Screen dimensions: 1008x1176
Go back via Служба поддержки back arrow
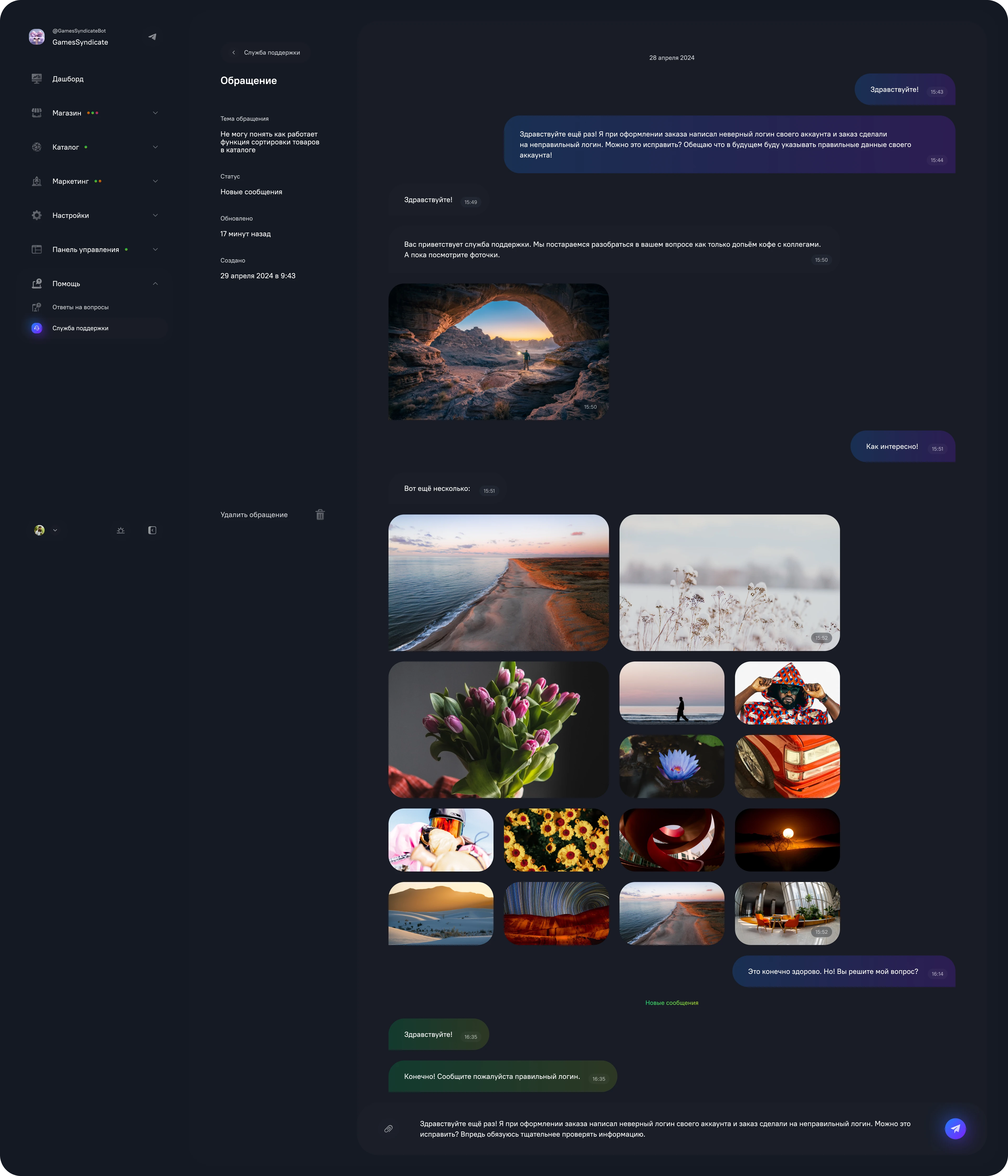pyautogui.click(x=233, y=52)
